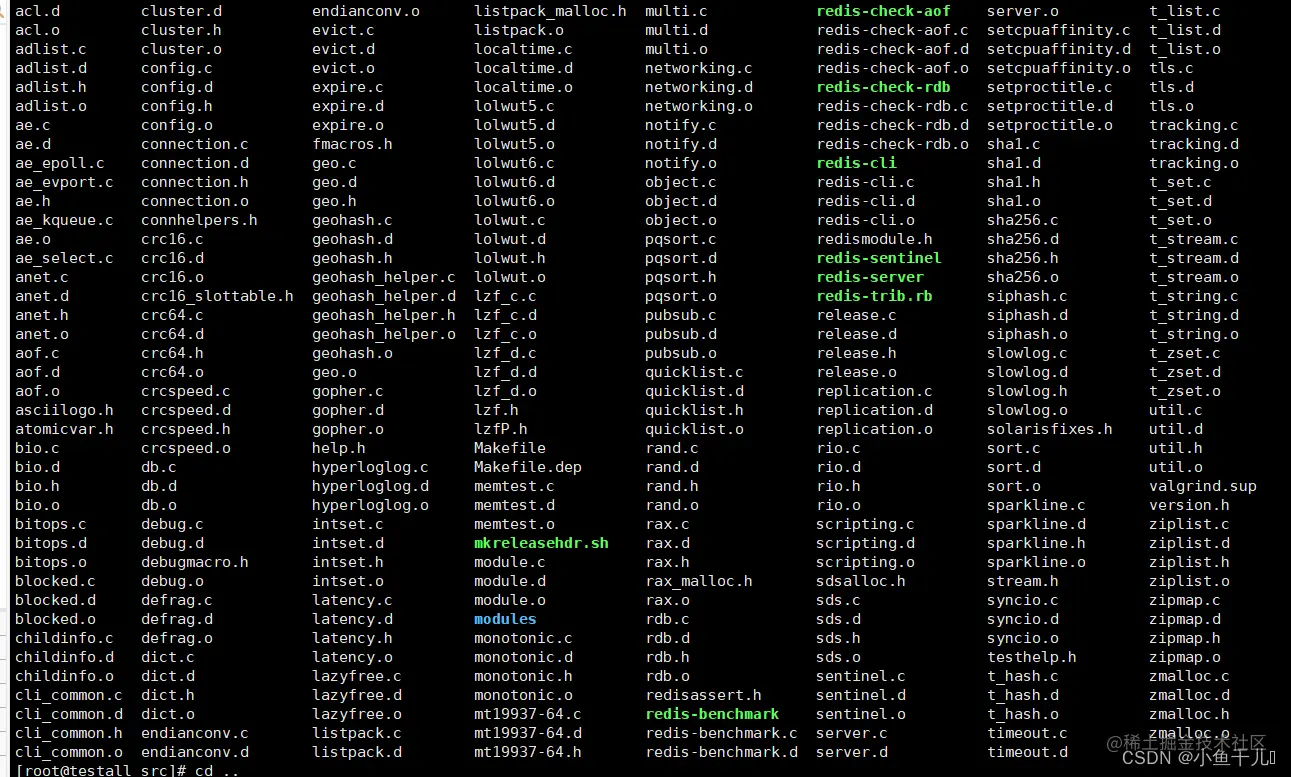Click the multi.c file name

(x=676, y=11)
